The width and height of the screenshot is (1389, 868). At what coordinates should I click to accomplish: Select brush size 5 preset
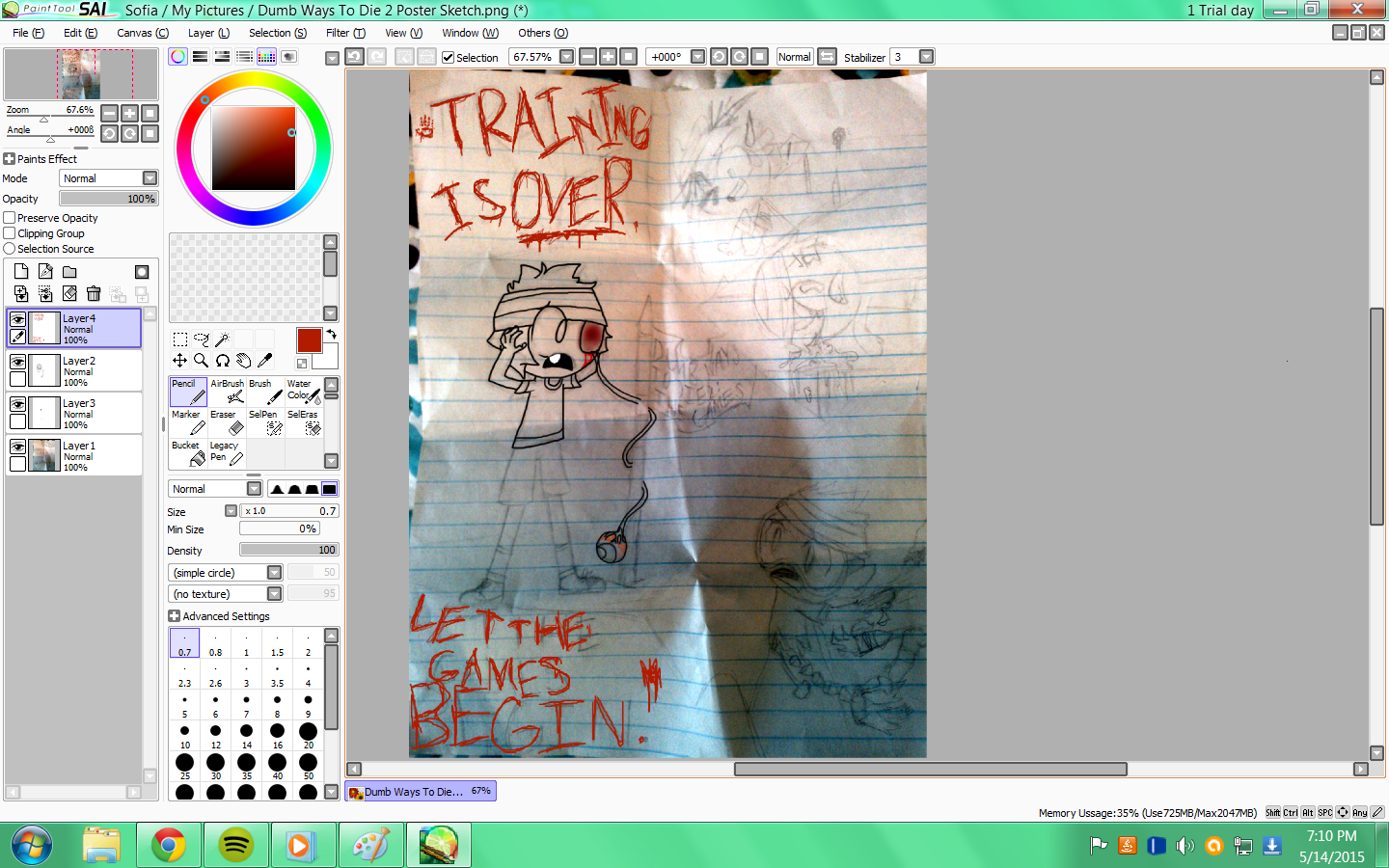pyautogui.click(x=184, y=705)
